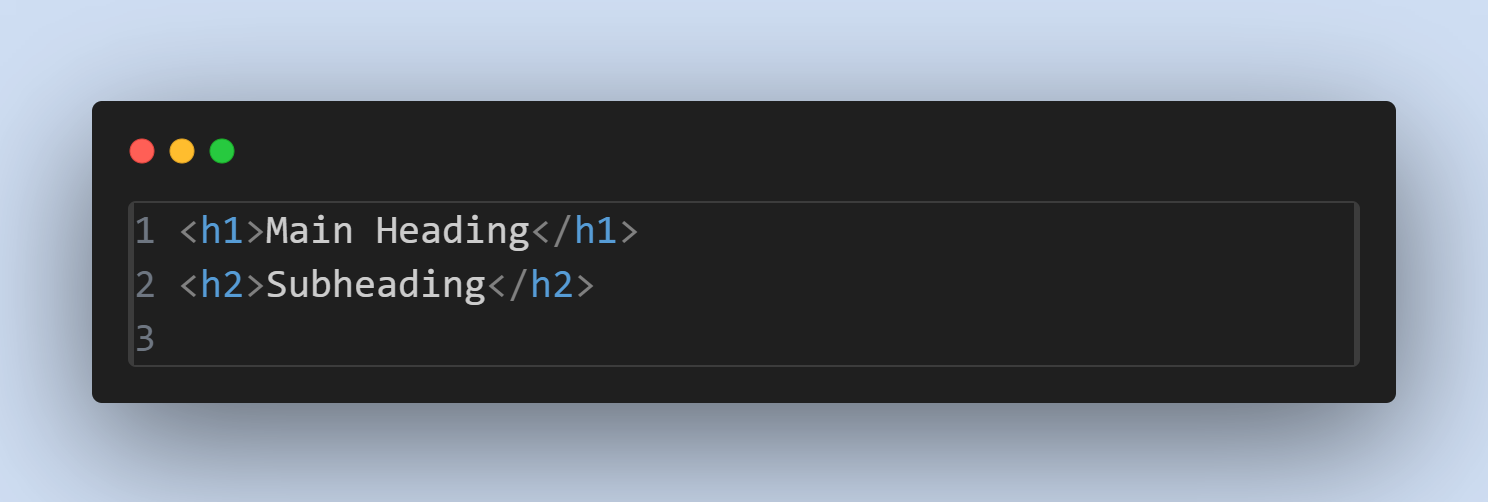Click the editor's right edge scrollbar

point(1355,284)
